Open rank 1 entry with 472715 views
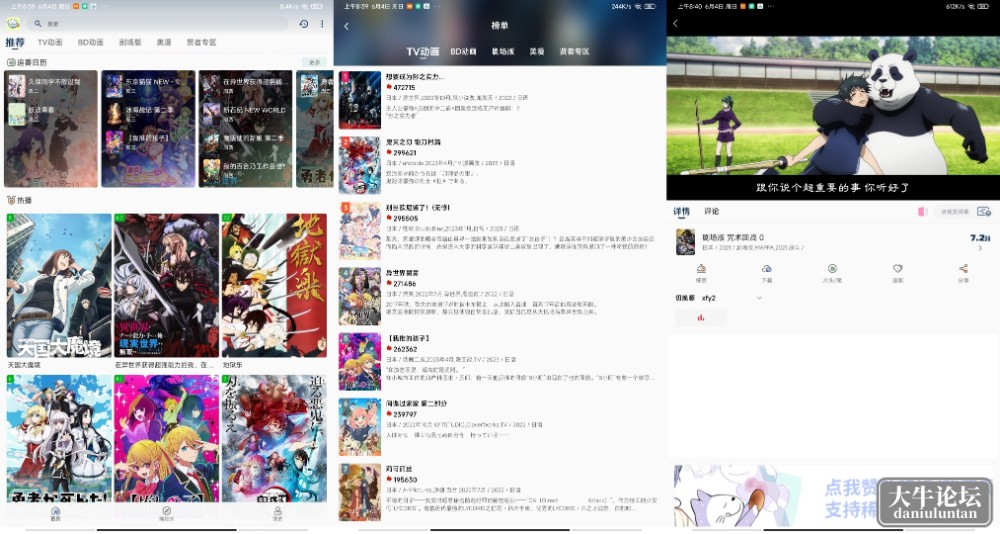The height and width of the screenshot is (534, 1000). (x=500, y=100)
